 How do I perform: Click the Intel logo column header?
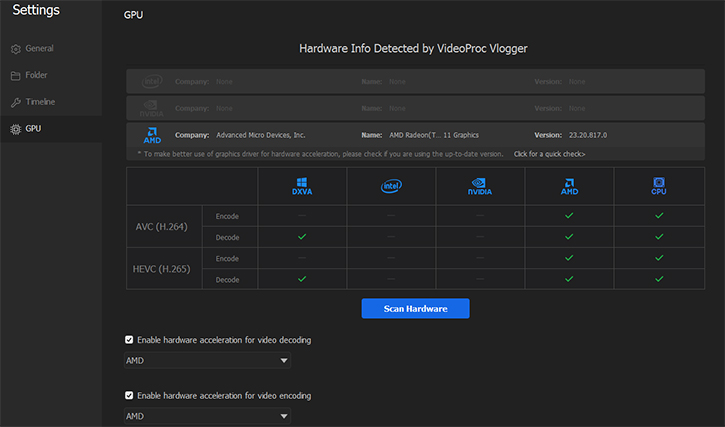(x=391, y=186)
